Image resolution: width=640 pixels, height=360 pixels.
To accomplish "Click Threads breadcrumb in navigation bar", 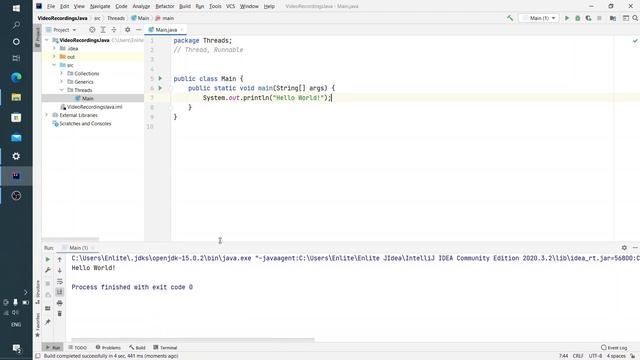I will (x=116, y=18).
